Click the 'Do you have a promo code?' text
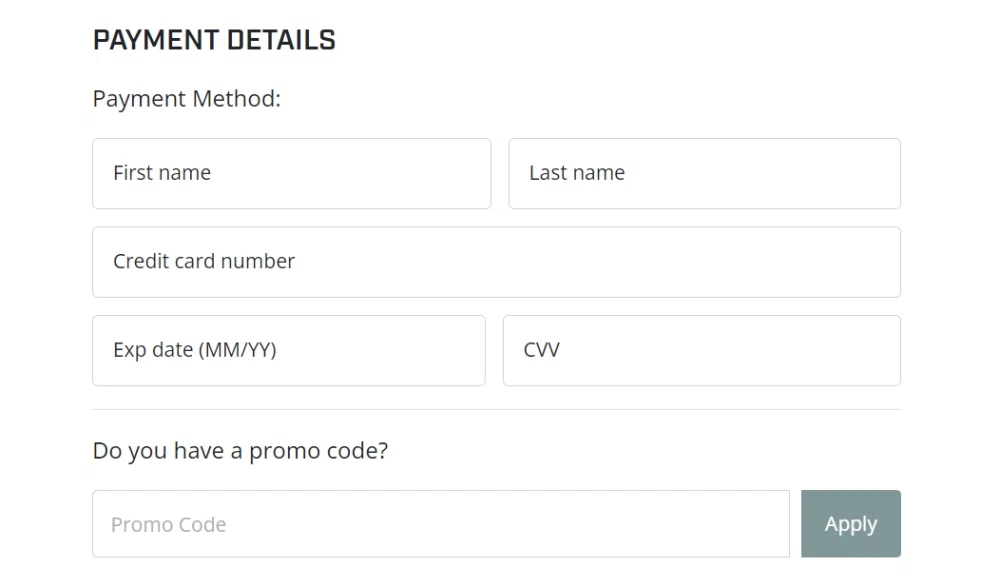The image size is (1000, 587). click(x=240, y=451)
